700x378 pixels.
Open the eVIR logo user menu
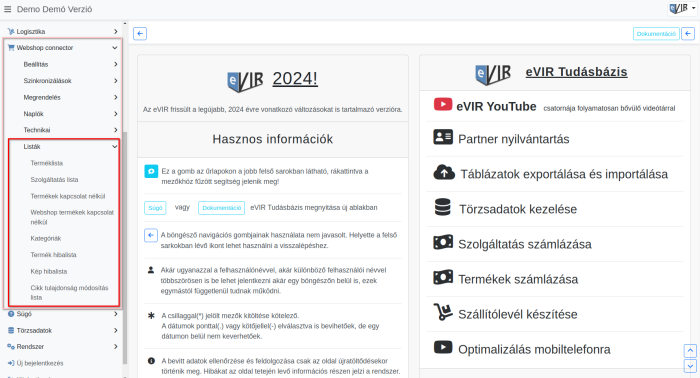point(682,8)
